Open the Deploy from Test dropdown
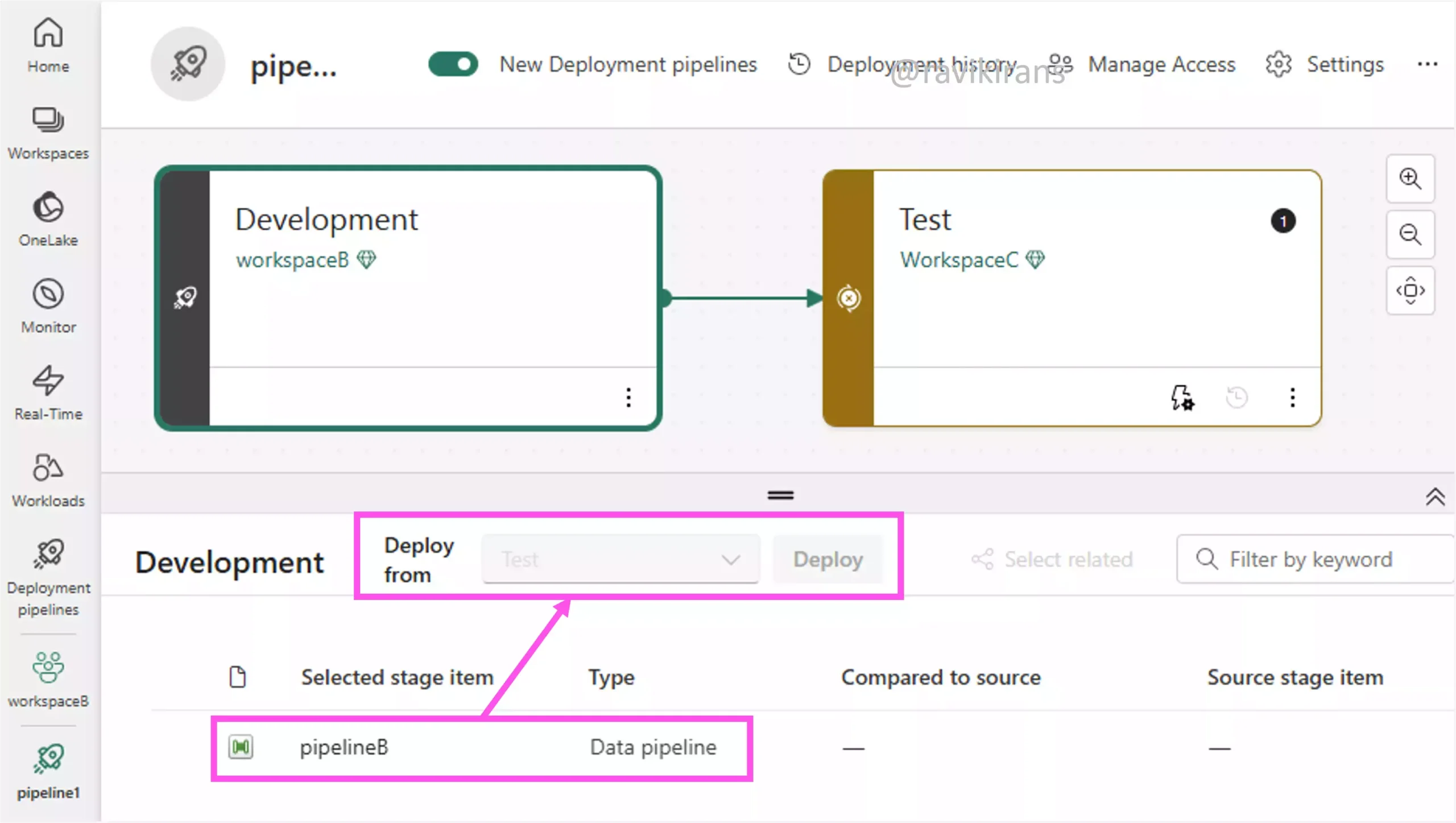This screenshot has width=1456, height=823. (x=621, y=559)
